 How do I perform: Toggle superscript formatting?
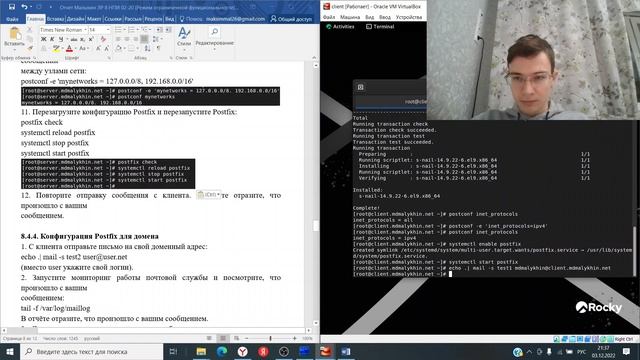point(91,39)
